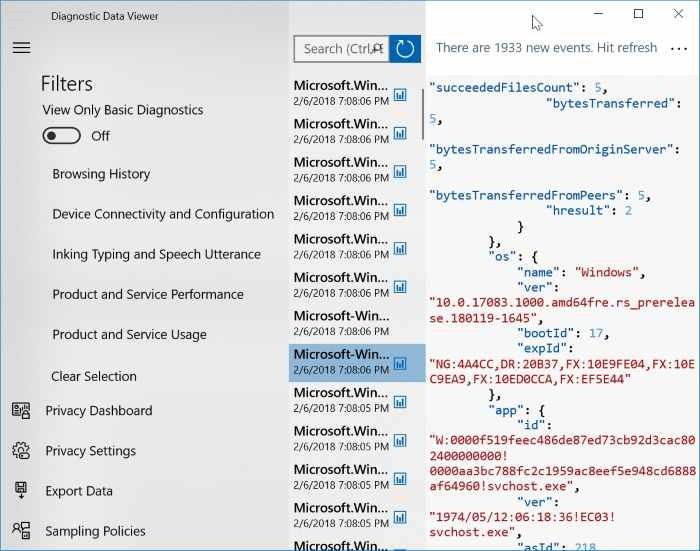Open the Privacy Settings link
Image resolution: width=700 pixels, height=551 pixels.
click(x=90, y=451)
